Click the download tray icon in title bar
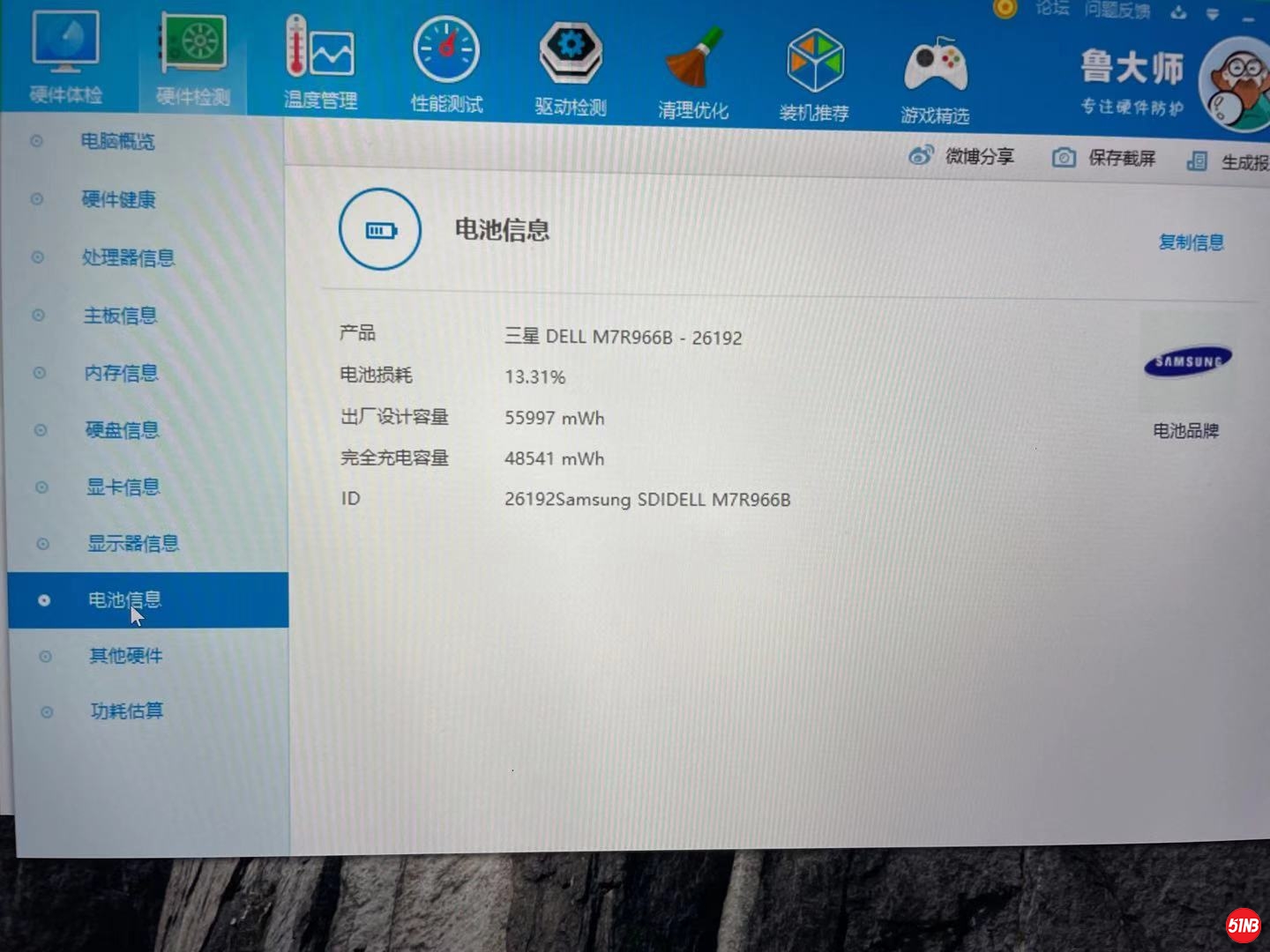The image size is (1270, 952). [1178, 12]
